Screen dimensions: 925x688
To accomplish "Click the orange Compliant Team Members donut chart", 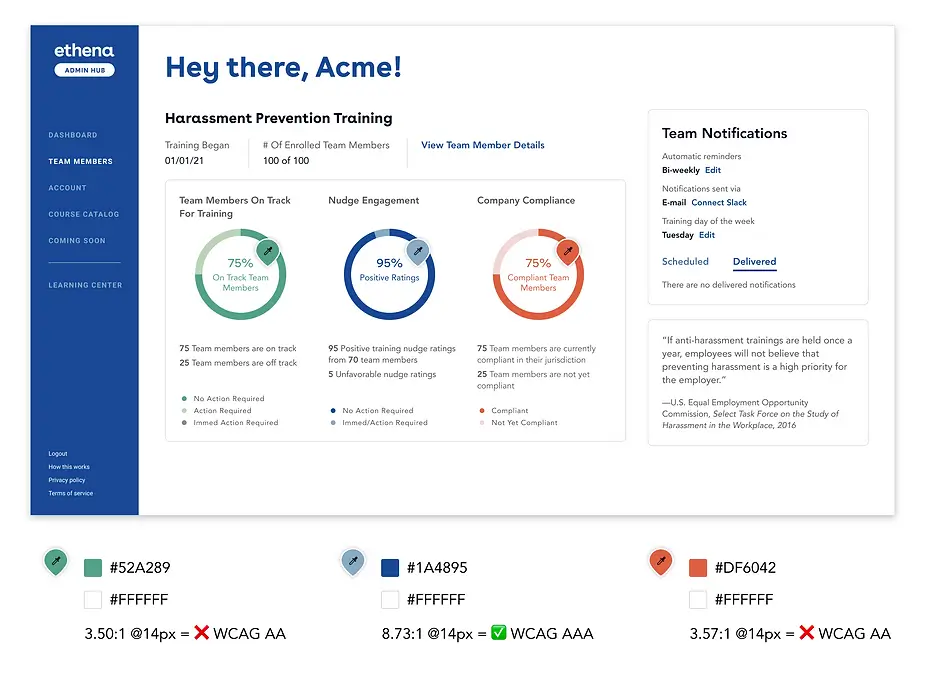I will pyautogui.click(x=538, y=274).
